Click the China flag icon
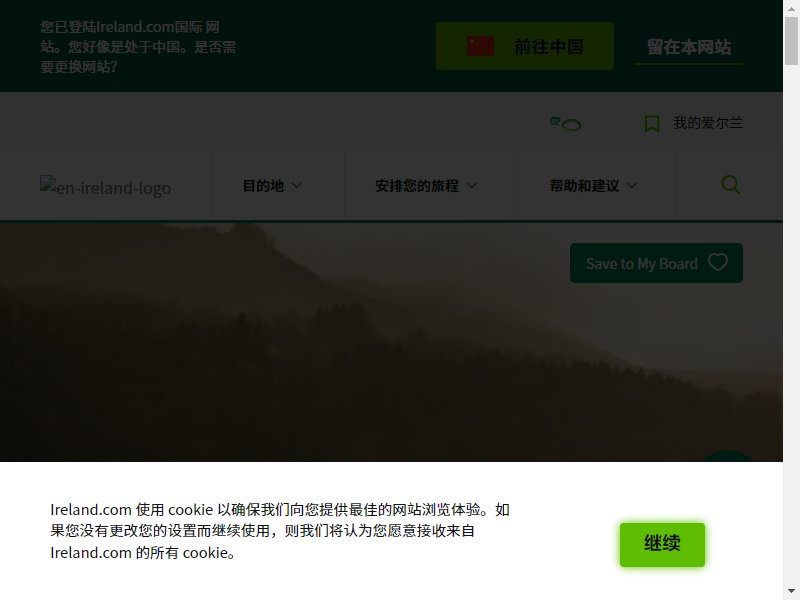 (480, 46)
